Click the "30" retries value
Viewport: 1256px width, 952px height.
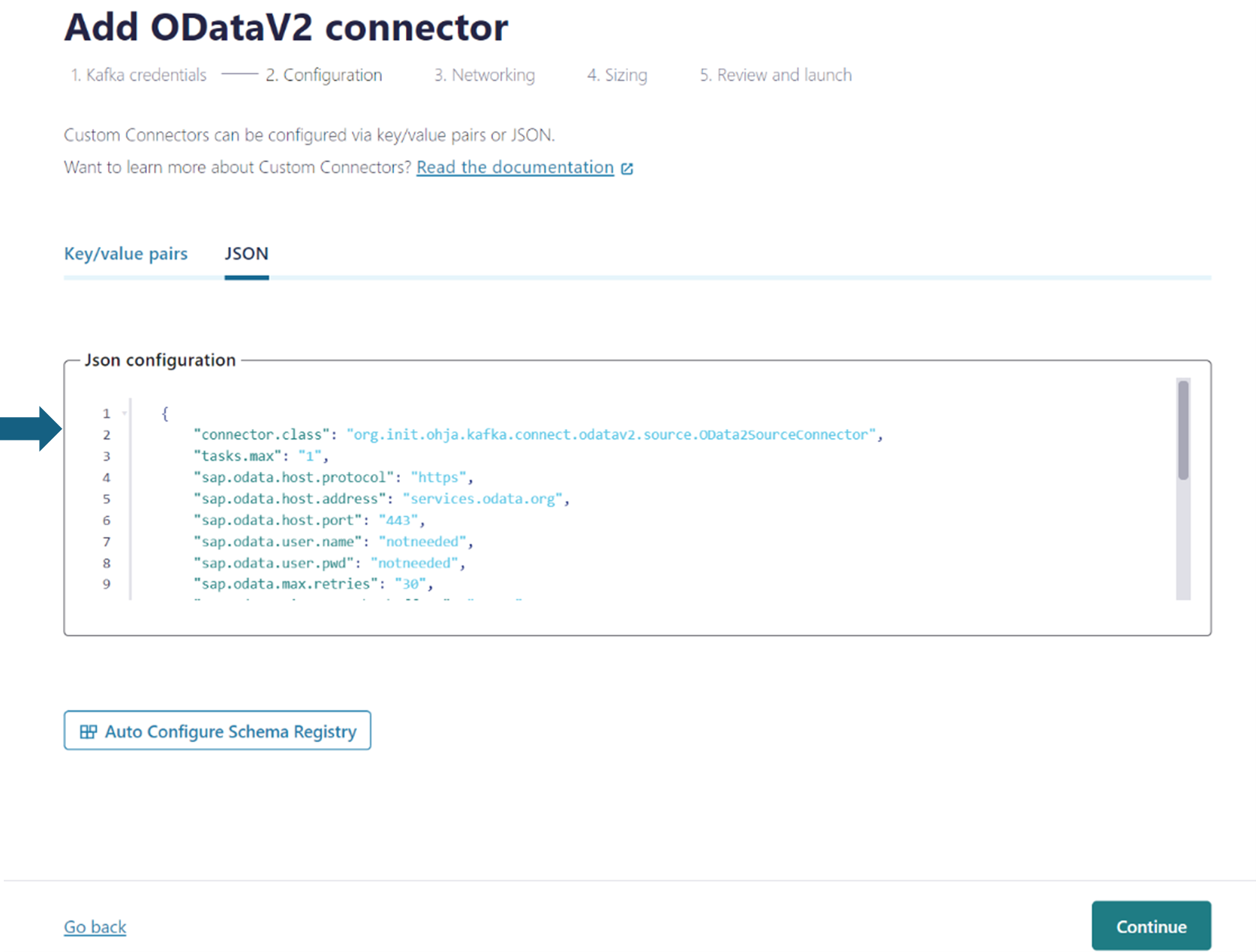(410, 584)
